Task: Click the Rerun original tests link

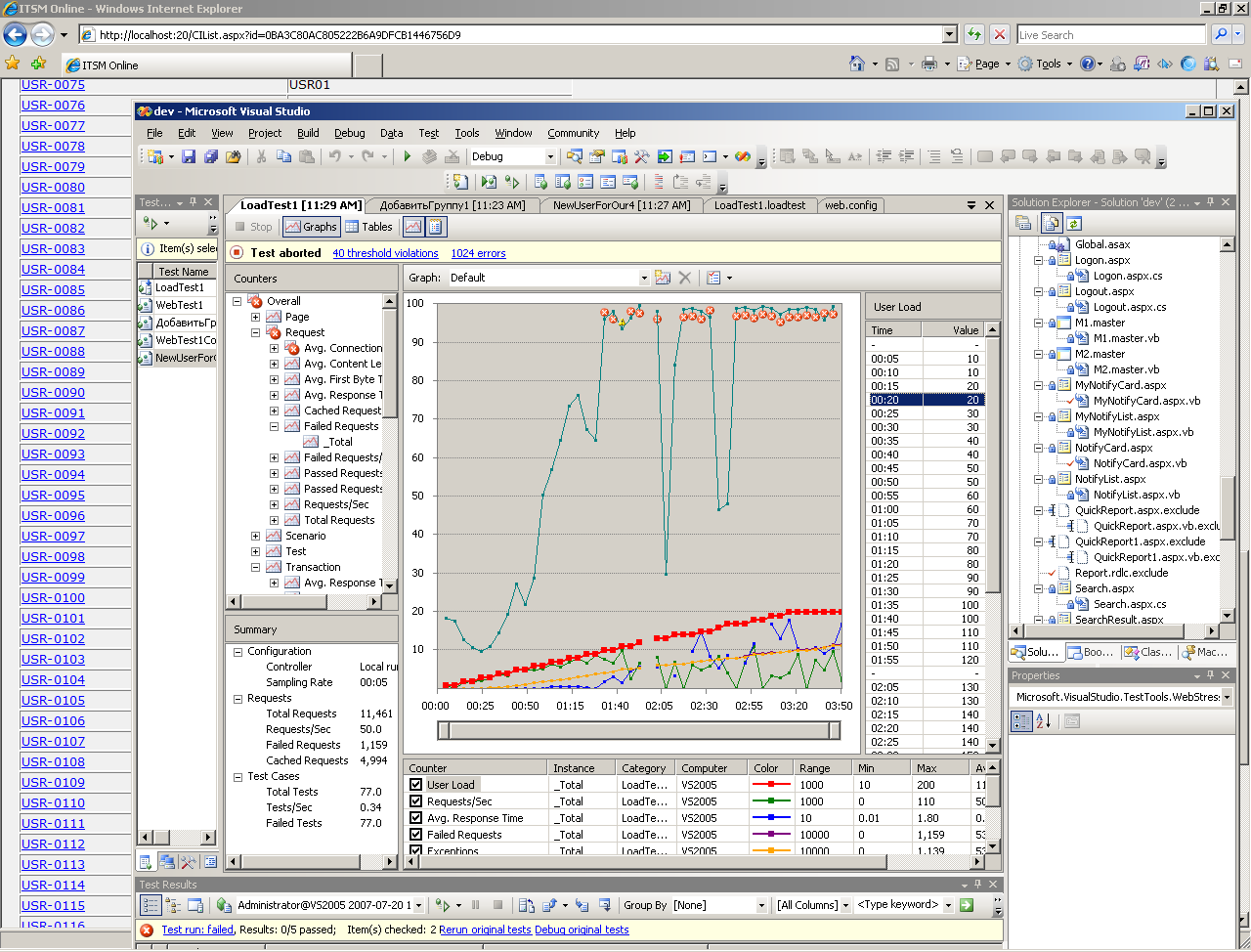Action: [485, 930]
